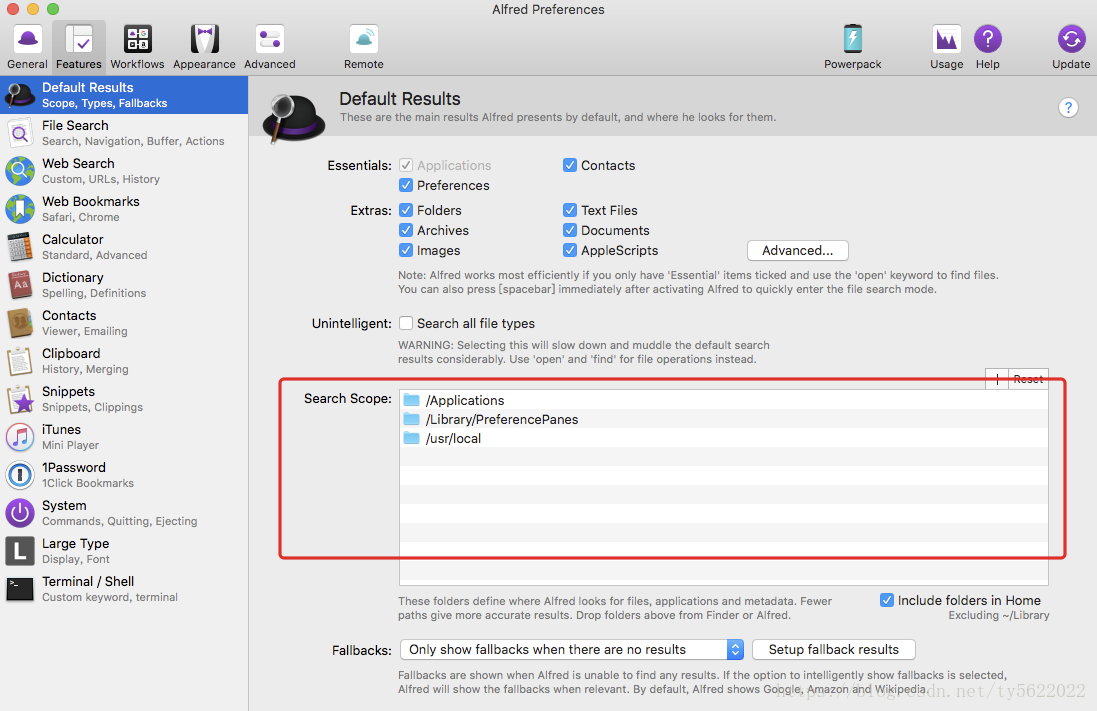View the Usage statistics

[947, 47]
